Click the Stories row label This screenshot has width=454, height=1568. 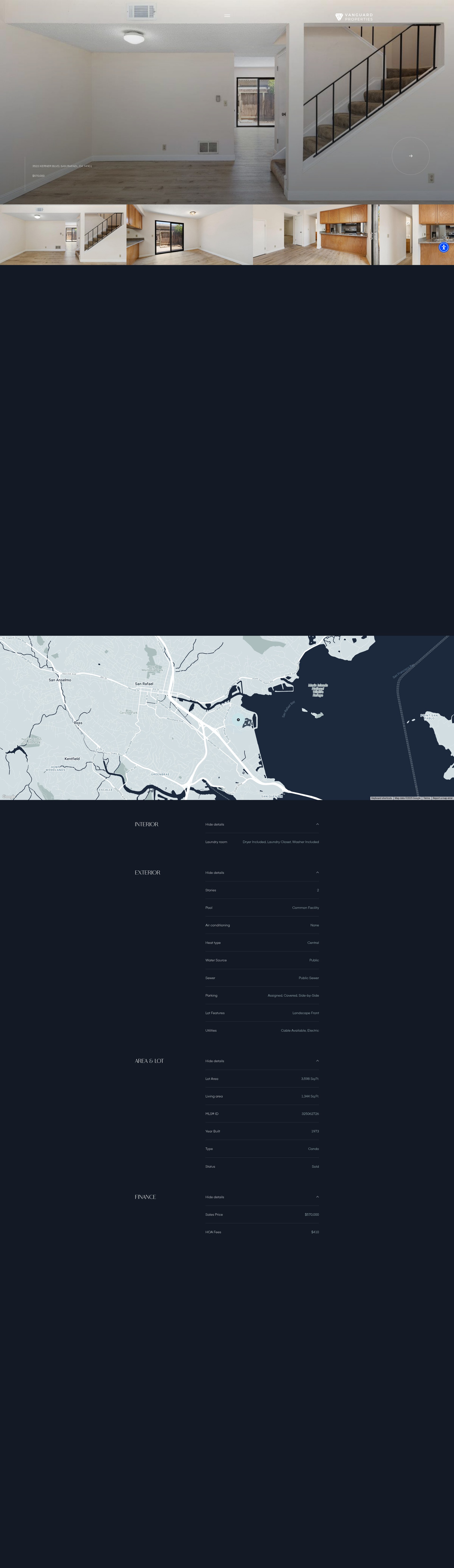click(x=211, y=890)
